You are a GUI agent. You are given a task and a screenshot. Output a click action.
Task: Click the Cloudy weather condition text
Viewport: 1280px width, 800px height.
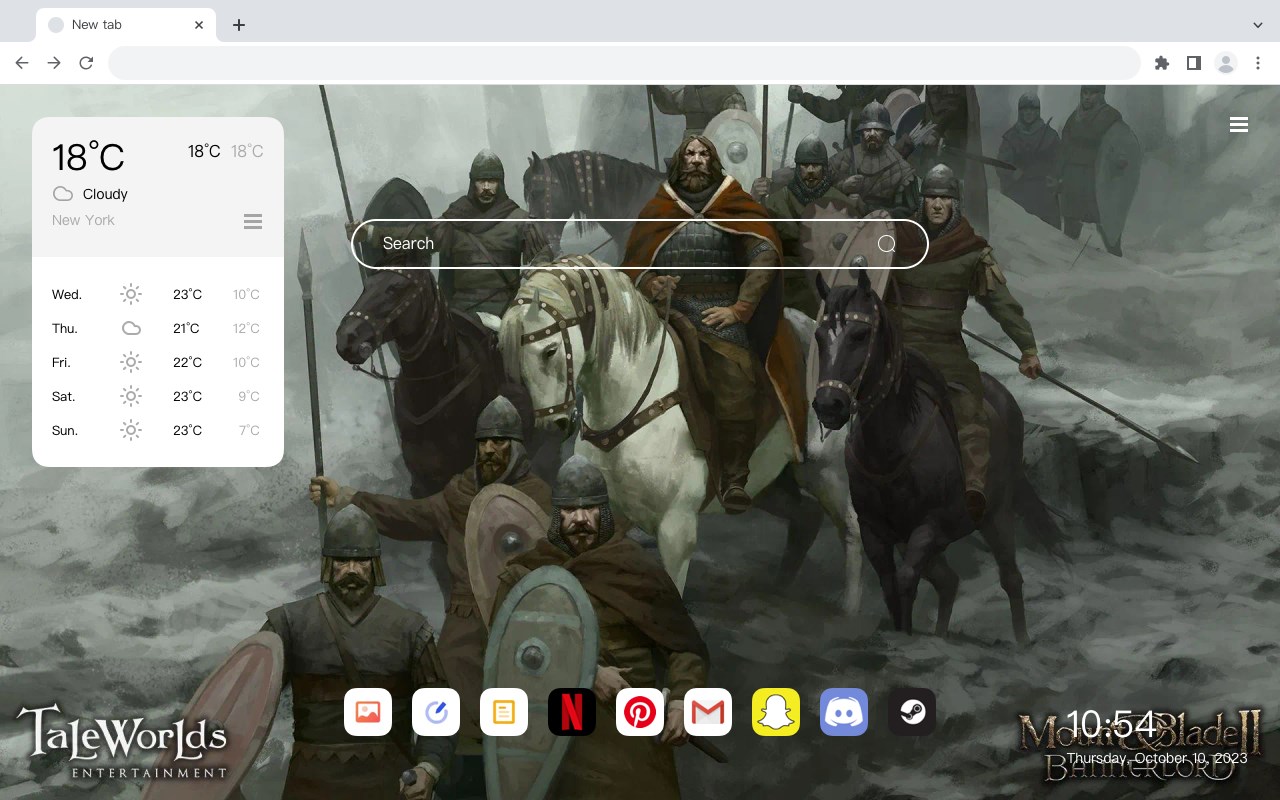pos(105,194)
